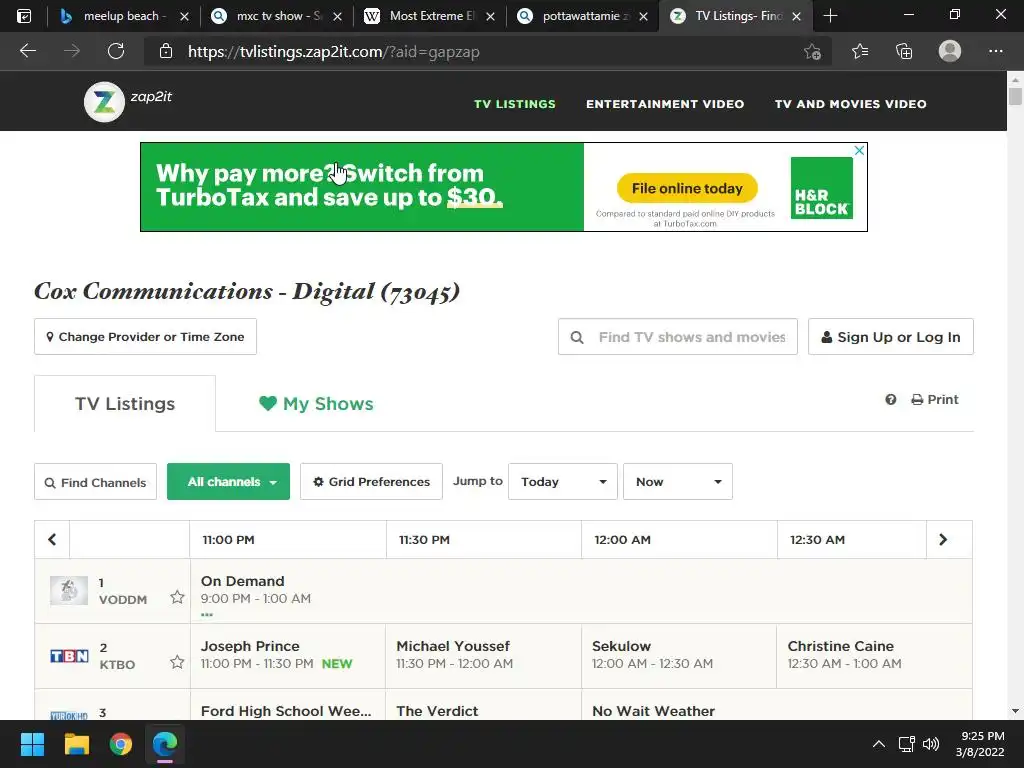Expand the All channels dropdown
1024x768 pixels.
[x=229, y=482]
